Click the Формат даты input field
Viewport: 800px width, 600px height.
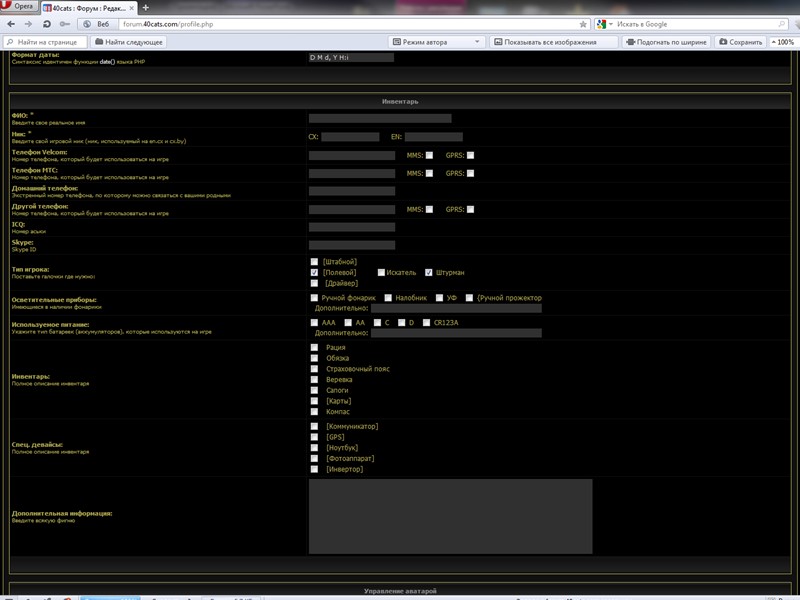click(x=351, y=57)
